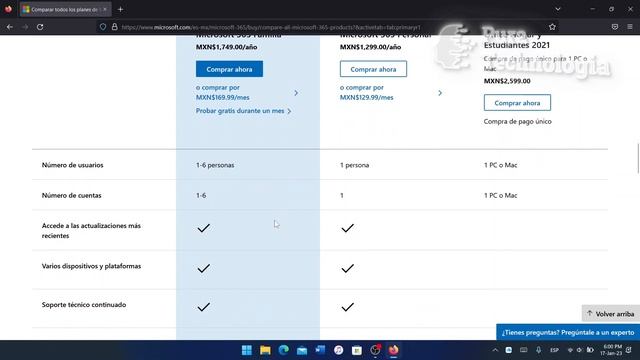Click the MXN$1,299.00/año price text

click(370, 47)
